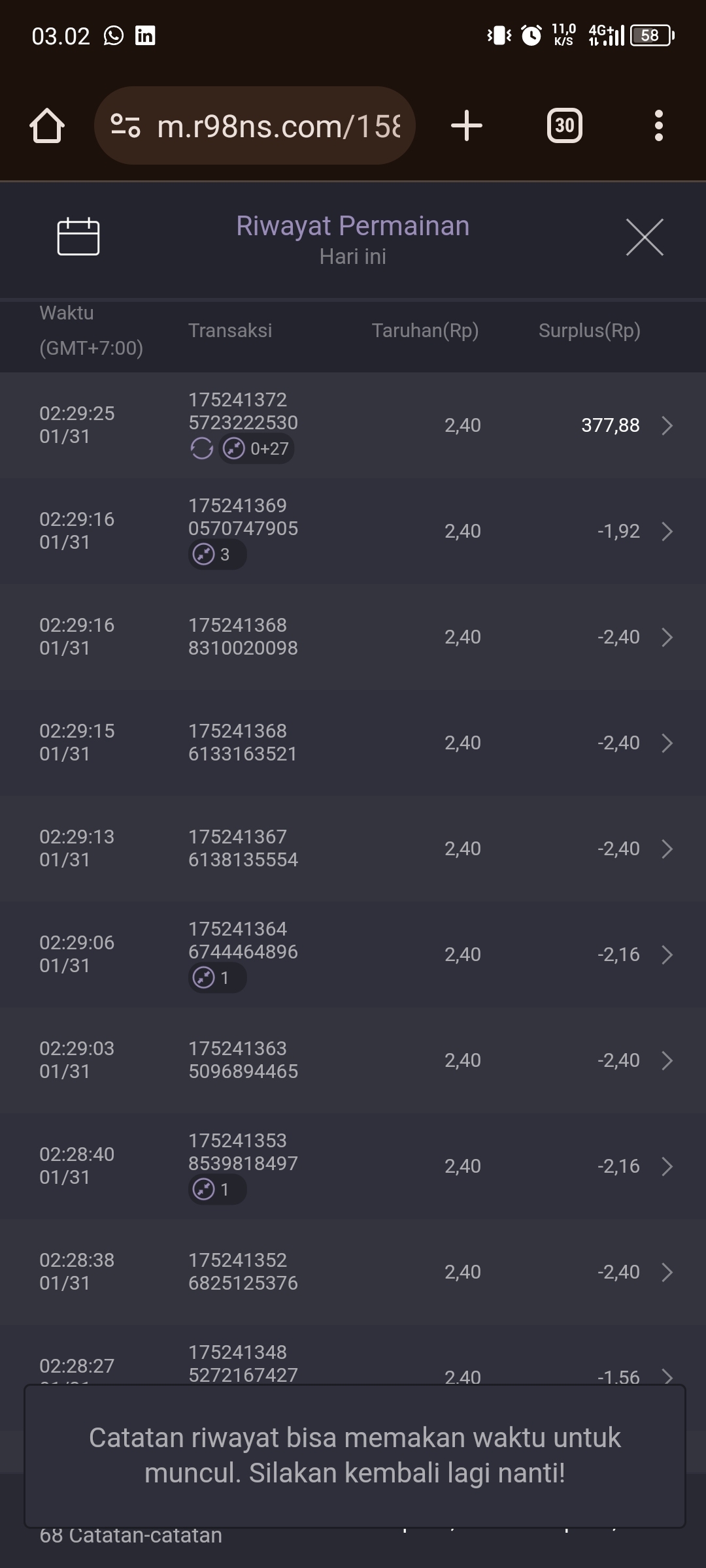
Task: Open a new tab with the plus icon
Action: pos(467,125)
